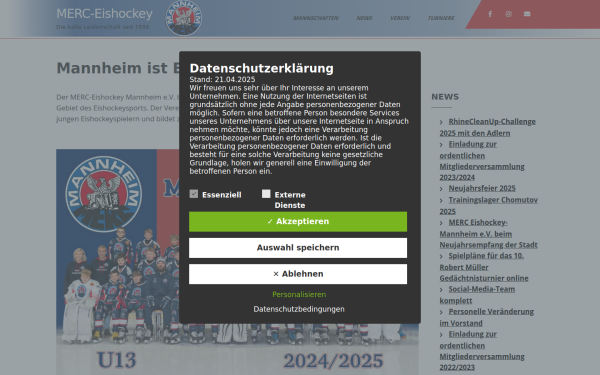Enable the Externe Dienste checkbox

(266, 194)
